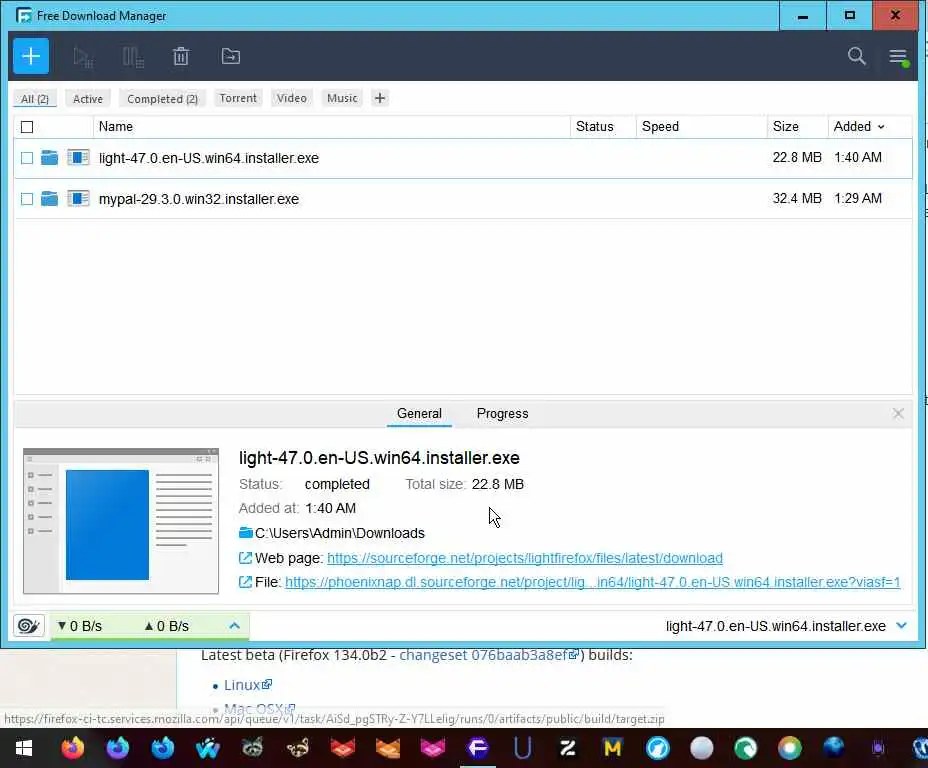Open the pink fox taskbar icon
Screen dimensions: 928x768
[x=433, y=748]
